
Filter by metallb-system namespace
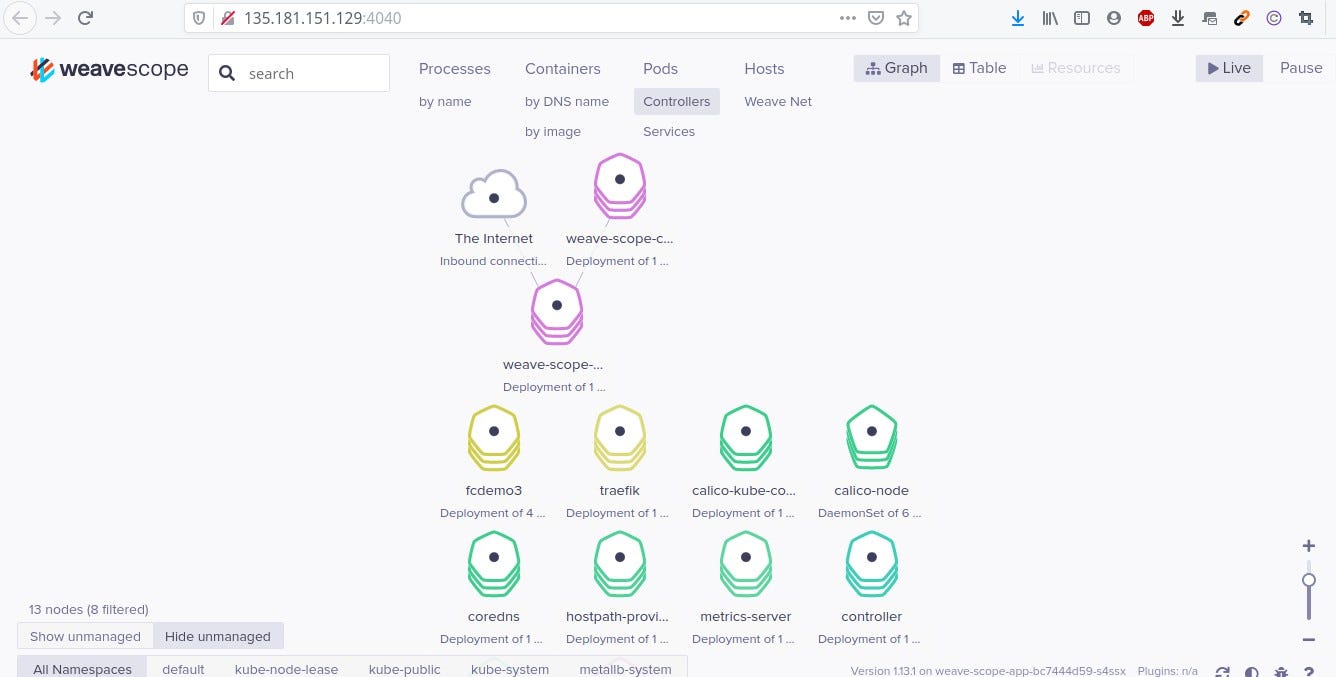point(625,668)
